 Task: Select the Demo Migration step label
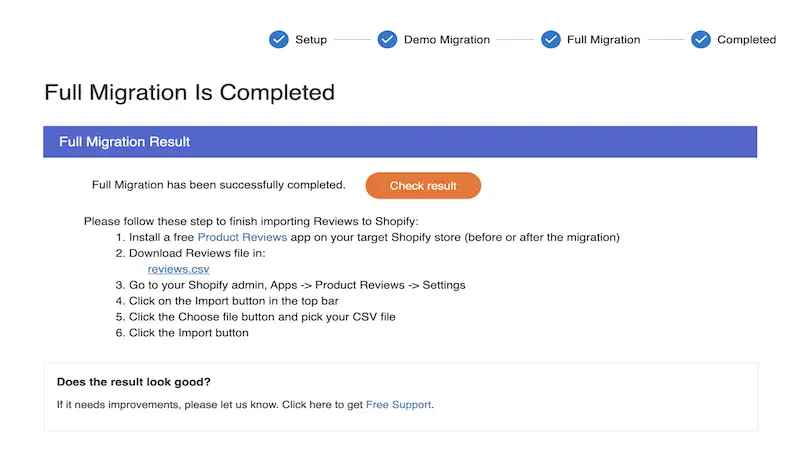[447, 40]
